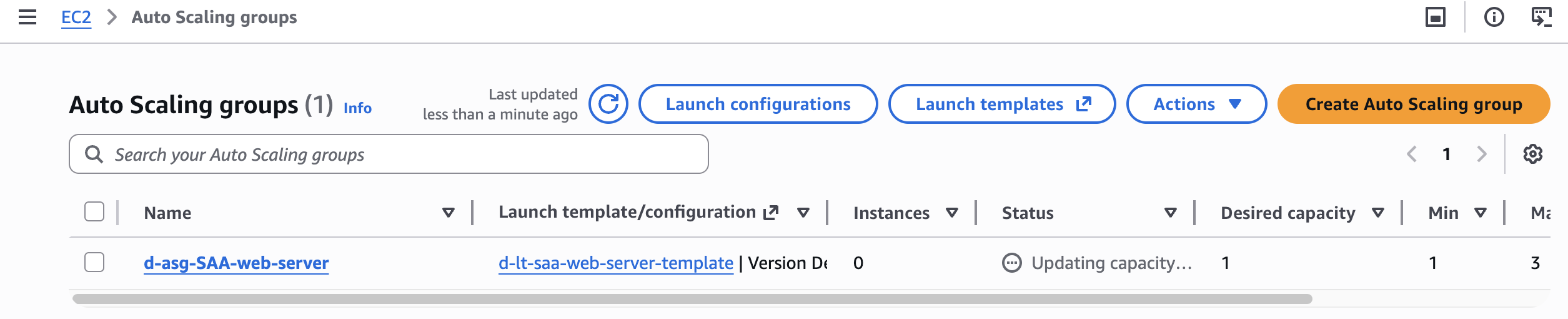This screenshot has height=319, width=1568.
Task: Open the table preferences gear icon
Action: (x=1532, y=154)
